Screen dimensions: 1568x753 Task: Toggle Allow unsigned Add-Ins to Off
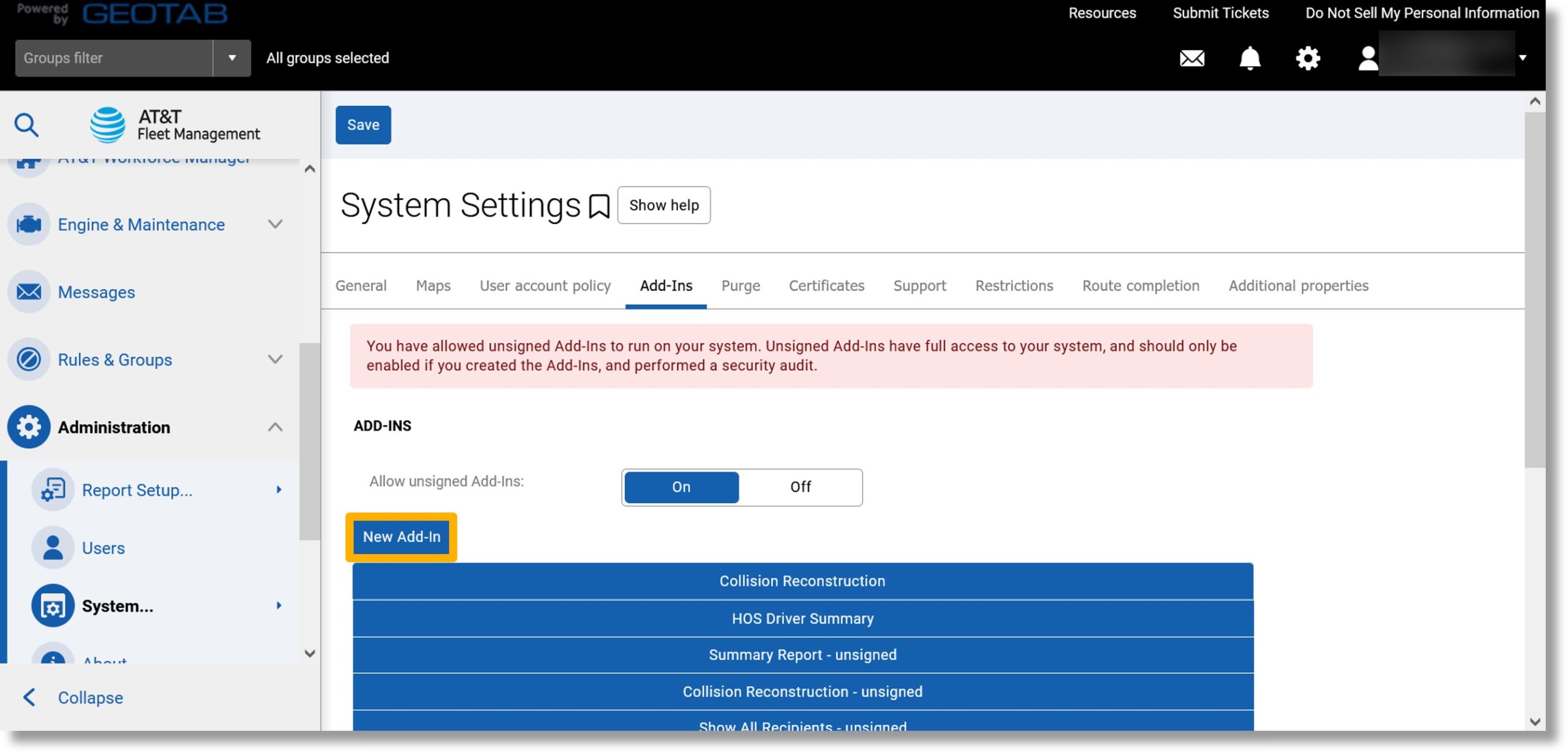(800, 487)
